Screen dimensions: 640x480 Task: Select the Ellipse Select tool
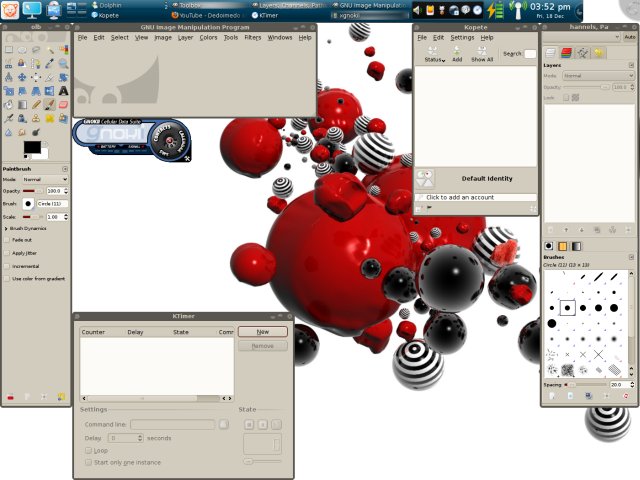click(x=22, y=50)
